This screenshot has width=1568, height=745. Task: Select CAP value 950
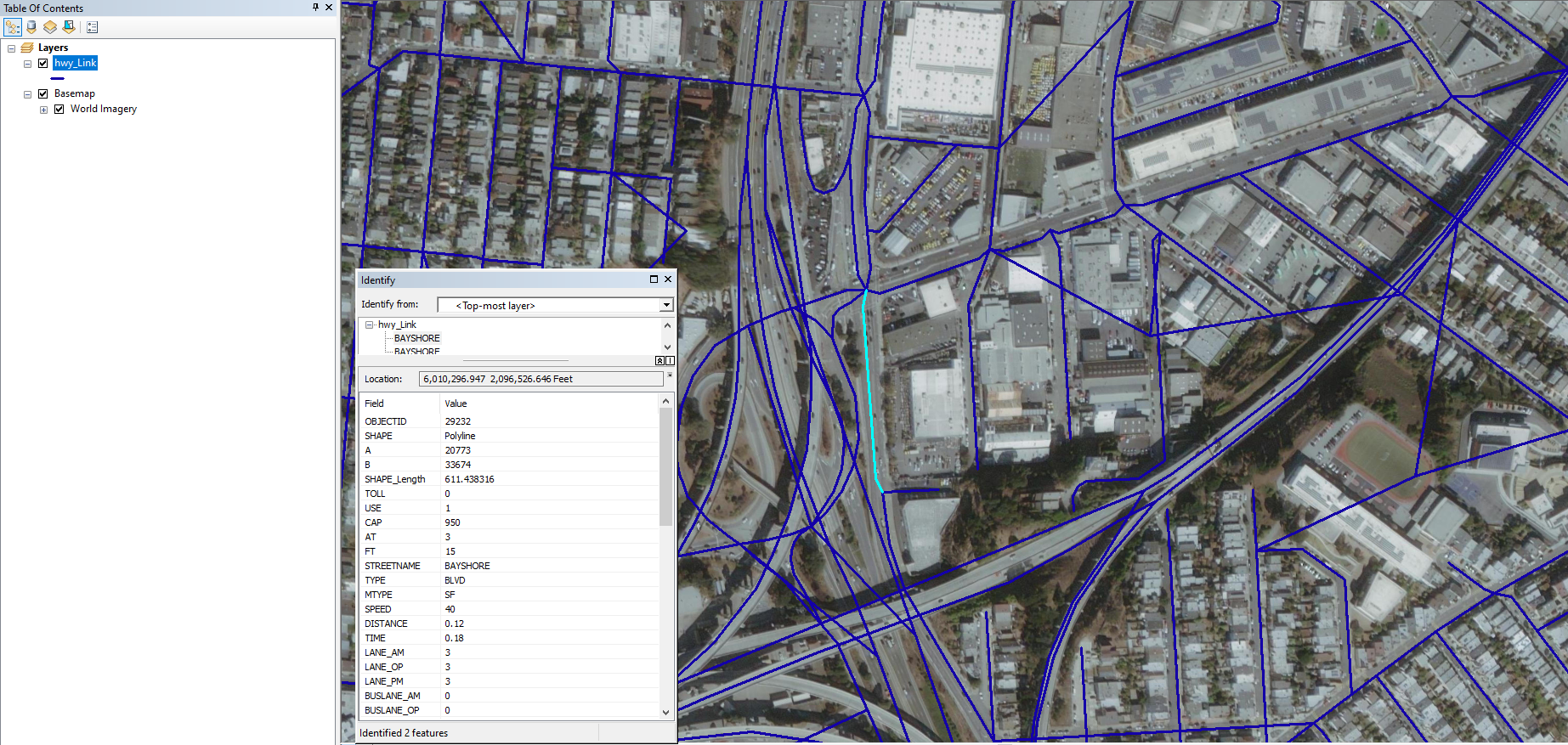[x=452, y=522]
